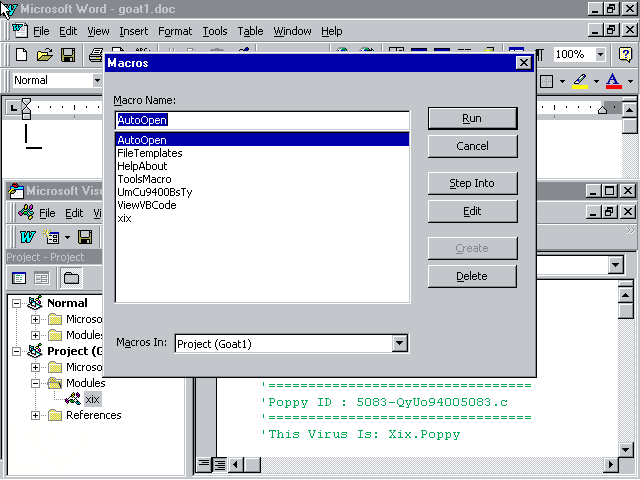Screen dimensions: 640x480
Task: Collapse the Modules folder under Project
Action: point(36,383)
